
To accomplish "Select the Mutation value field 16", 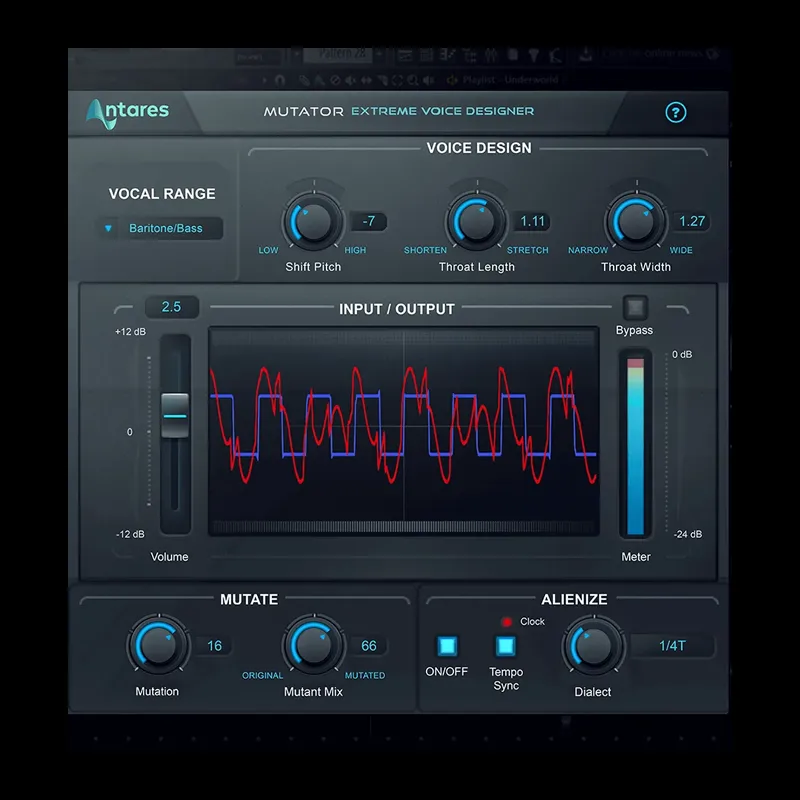I will click(214, 646).
